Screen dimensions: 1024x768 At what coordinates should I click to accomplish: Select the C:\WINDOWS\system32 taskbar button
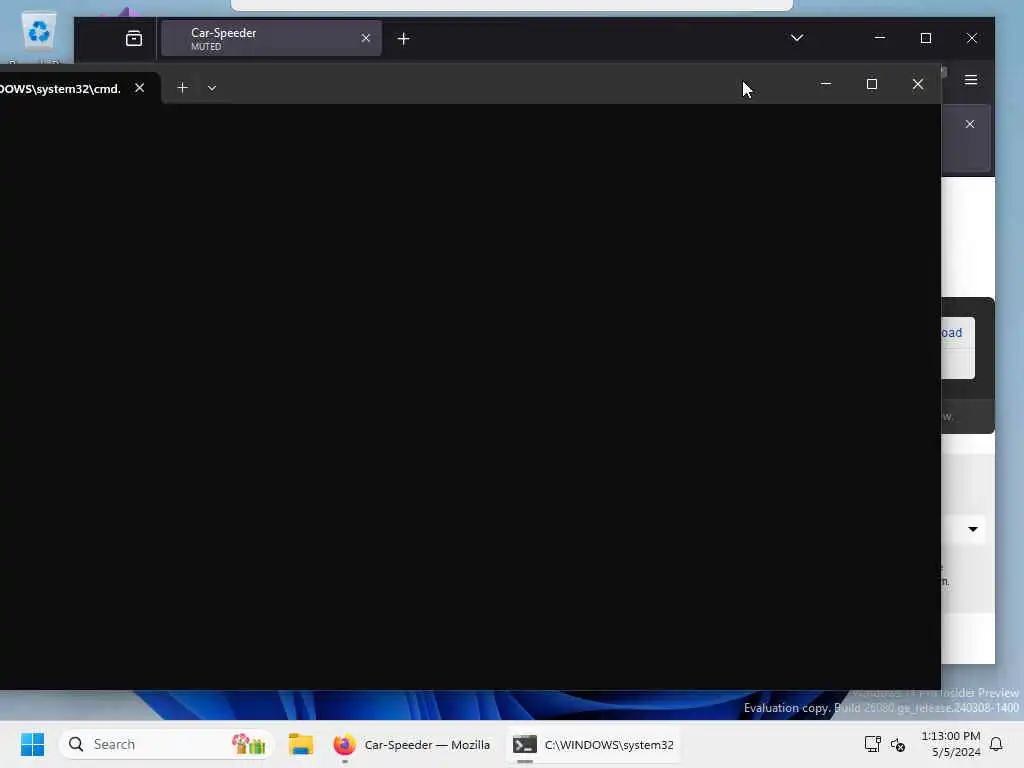coord(593,744)
